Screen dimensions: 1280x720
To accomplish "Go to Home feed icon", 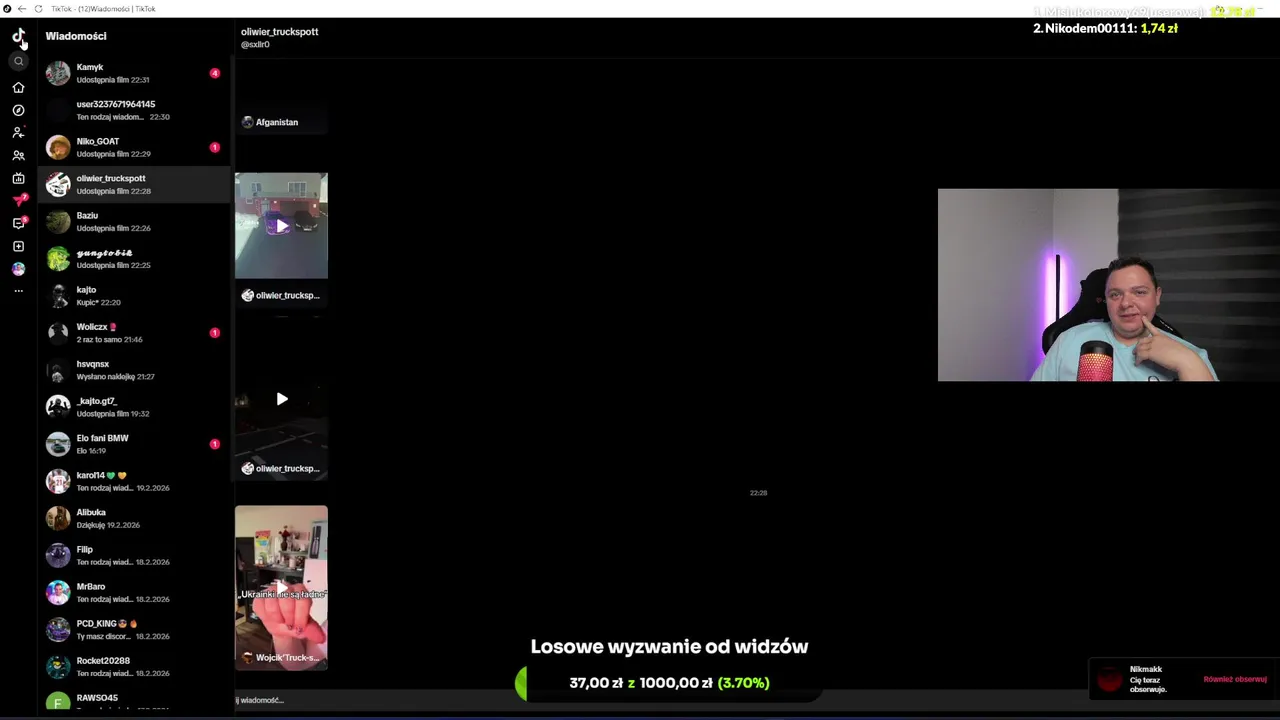I will pos(18,87).
